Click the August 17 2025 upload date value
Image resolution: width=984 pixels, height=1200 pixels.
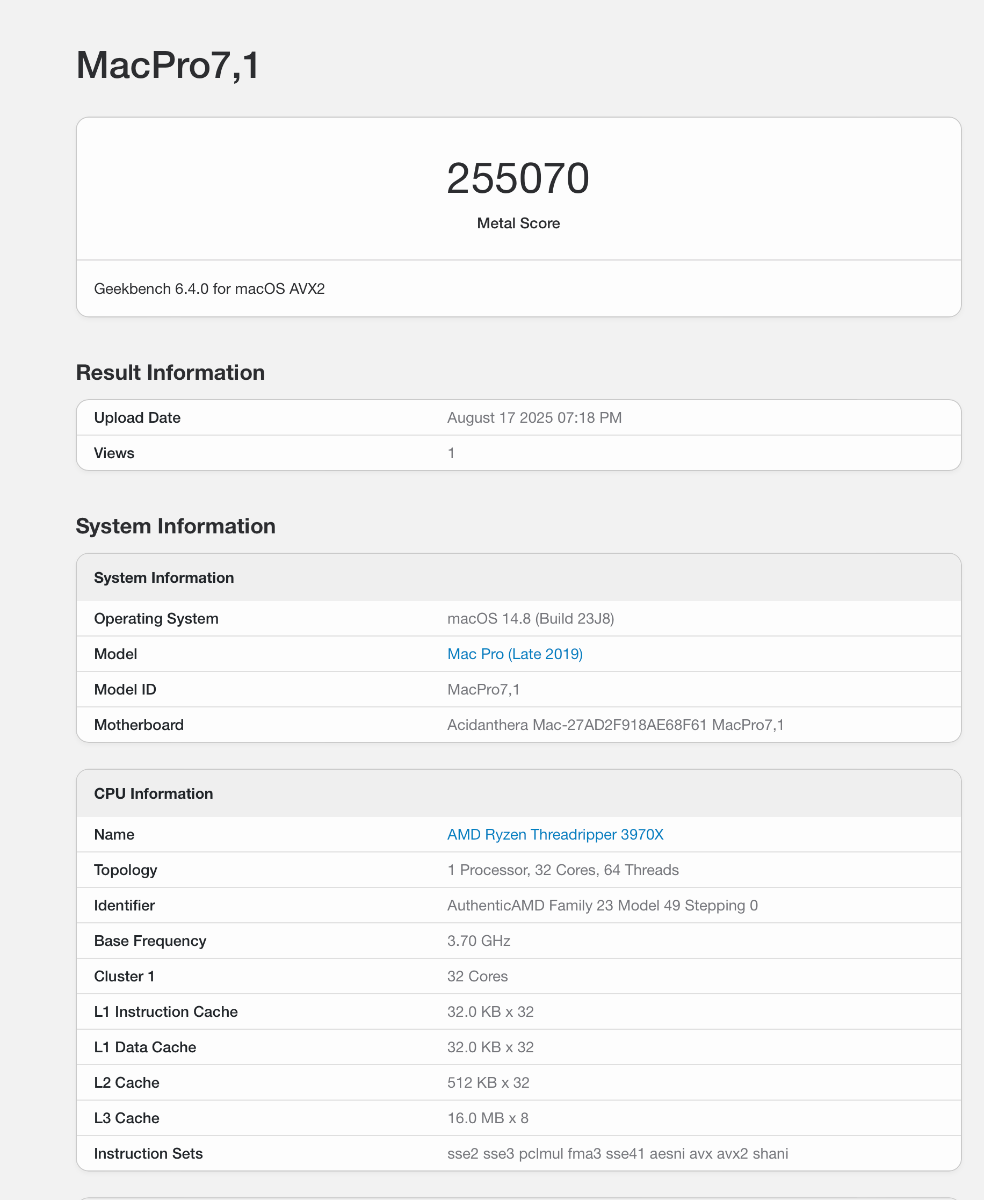(x=534, y=418)
